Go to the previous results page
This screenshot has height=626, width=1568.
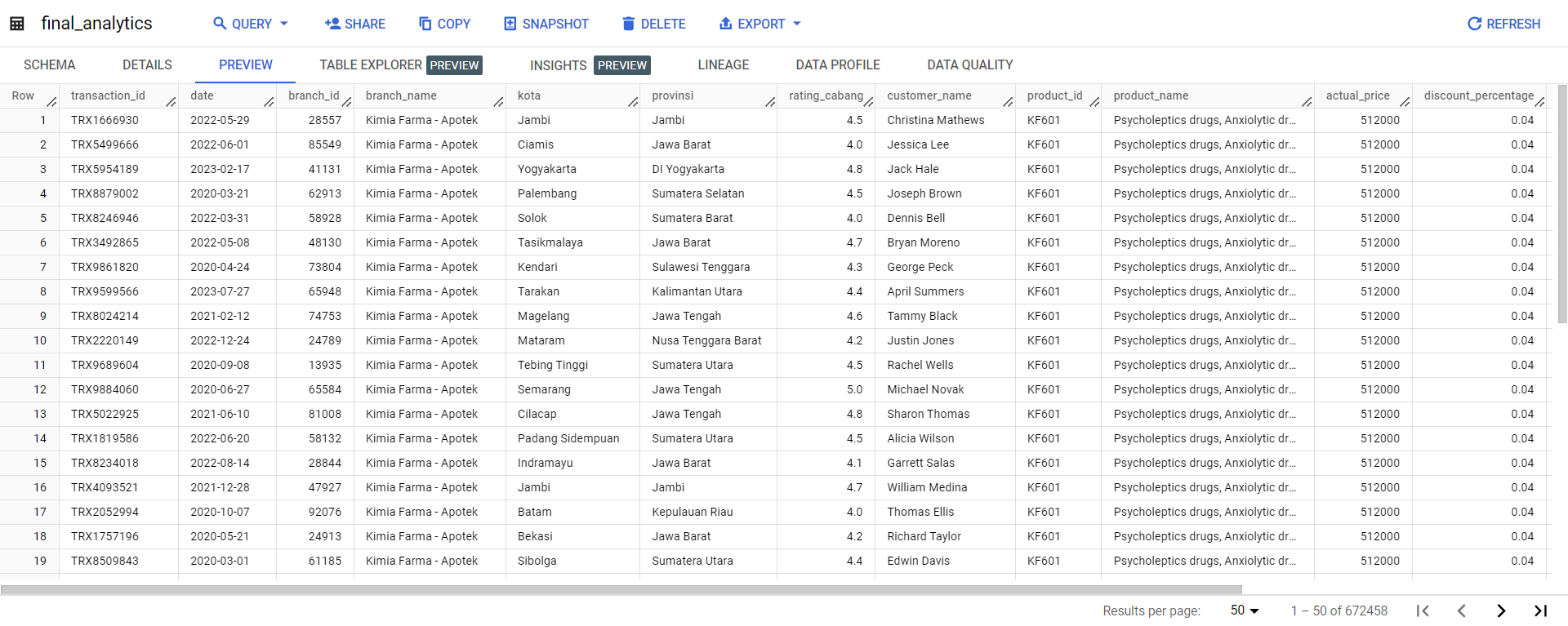point(1462,610)
